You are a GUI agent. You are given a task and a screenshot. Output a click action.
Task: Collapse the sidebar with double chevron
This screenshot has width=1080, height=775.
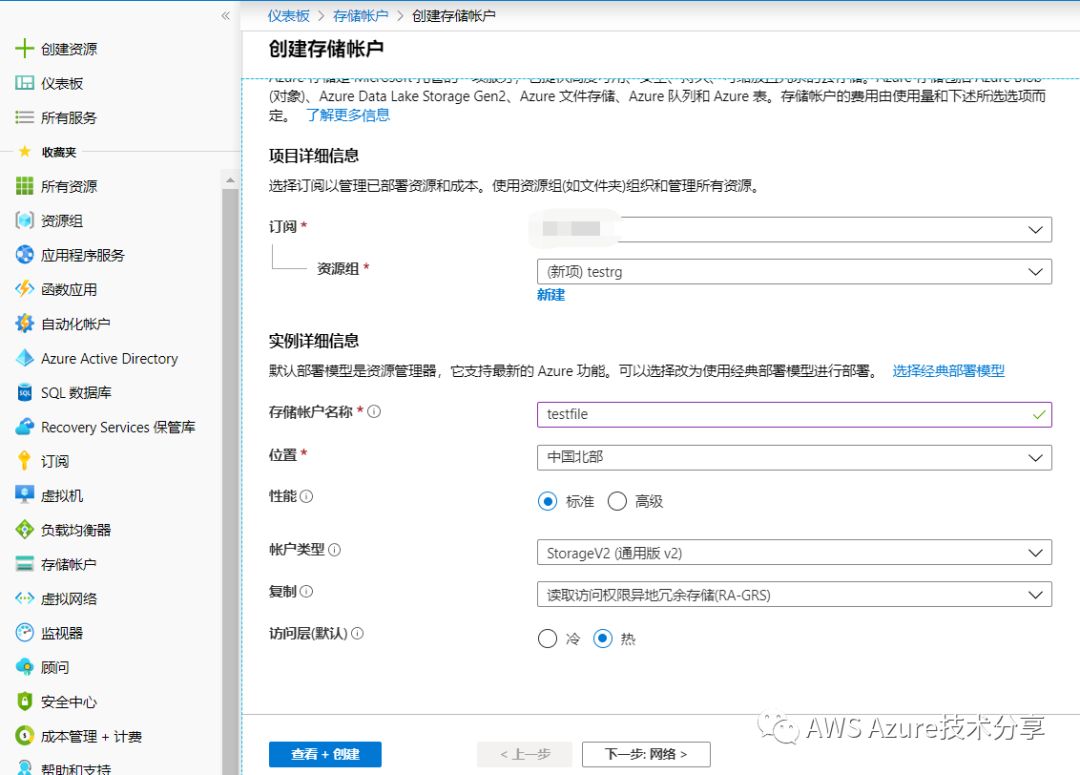(225, 15)
